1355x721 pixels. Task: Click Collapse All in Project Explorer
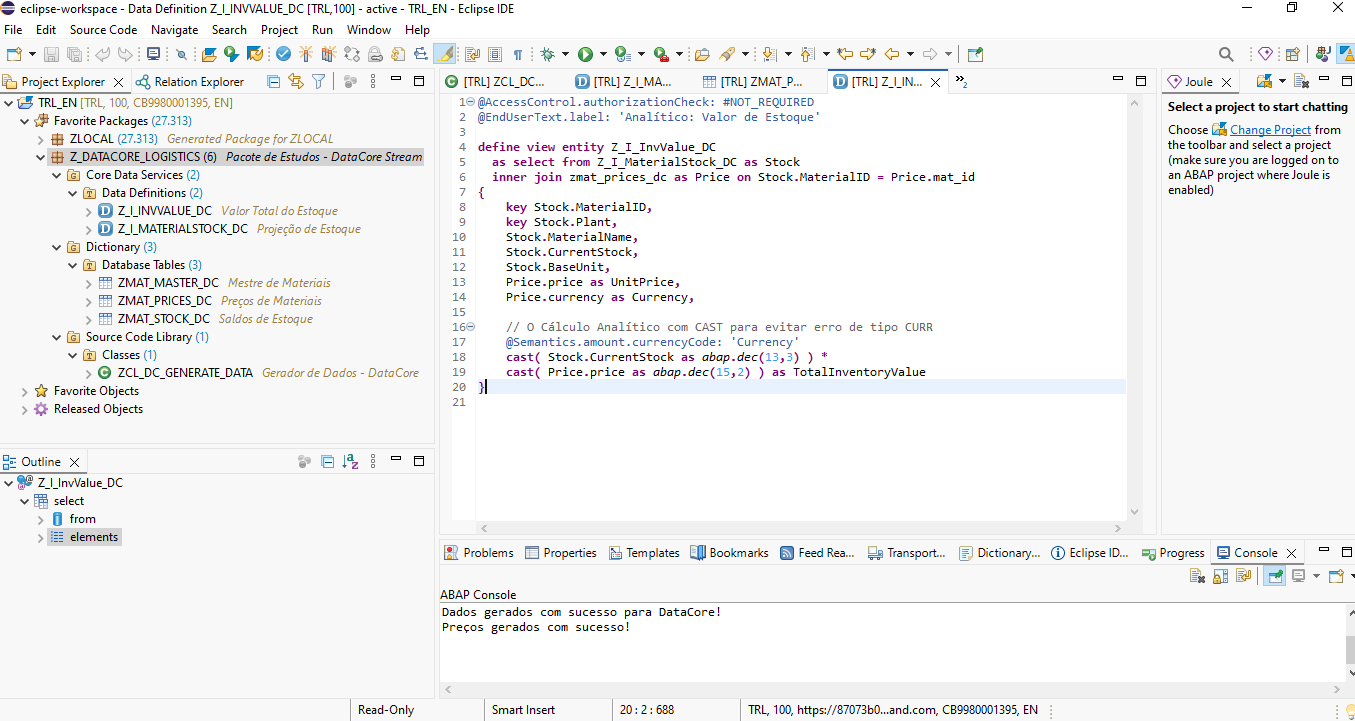275,82
